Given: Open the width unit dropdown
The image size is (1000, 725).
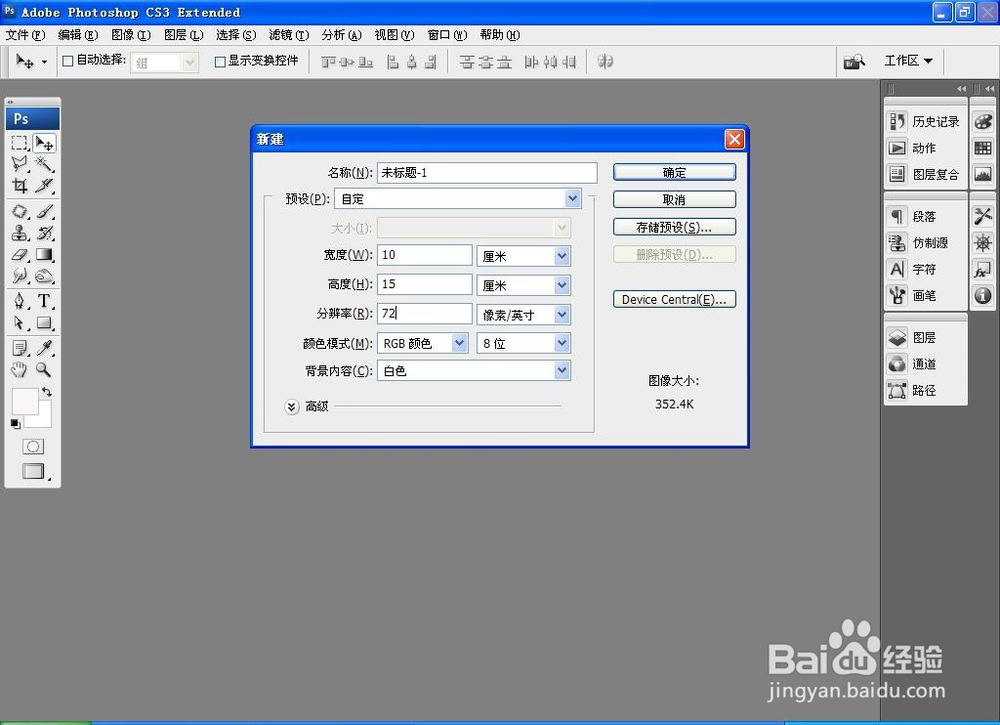Looking at the screenshot, I should coord(524,256).
